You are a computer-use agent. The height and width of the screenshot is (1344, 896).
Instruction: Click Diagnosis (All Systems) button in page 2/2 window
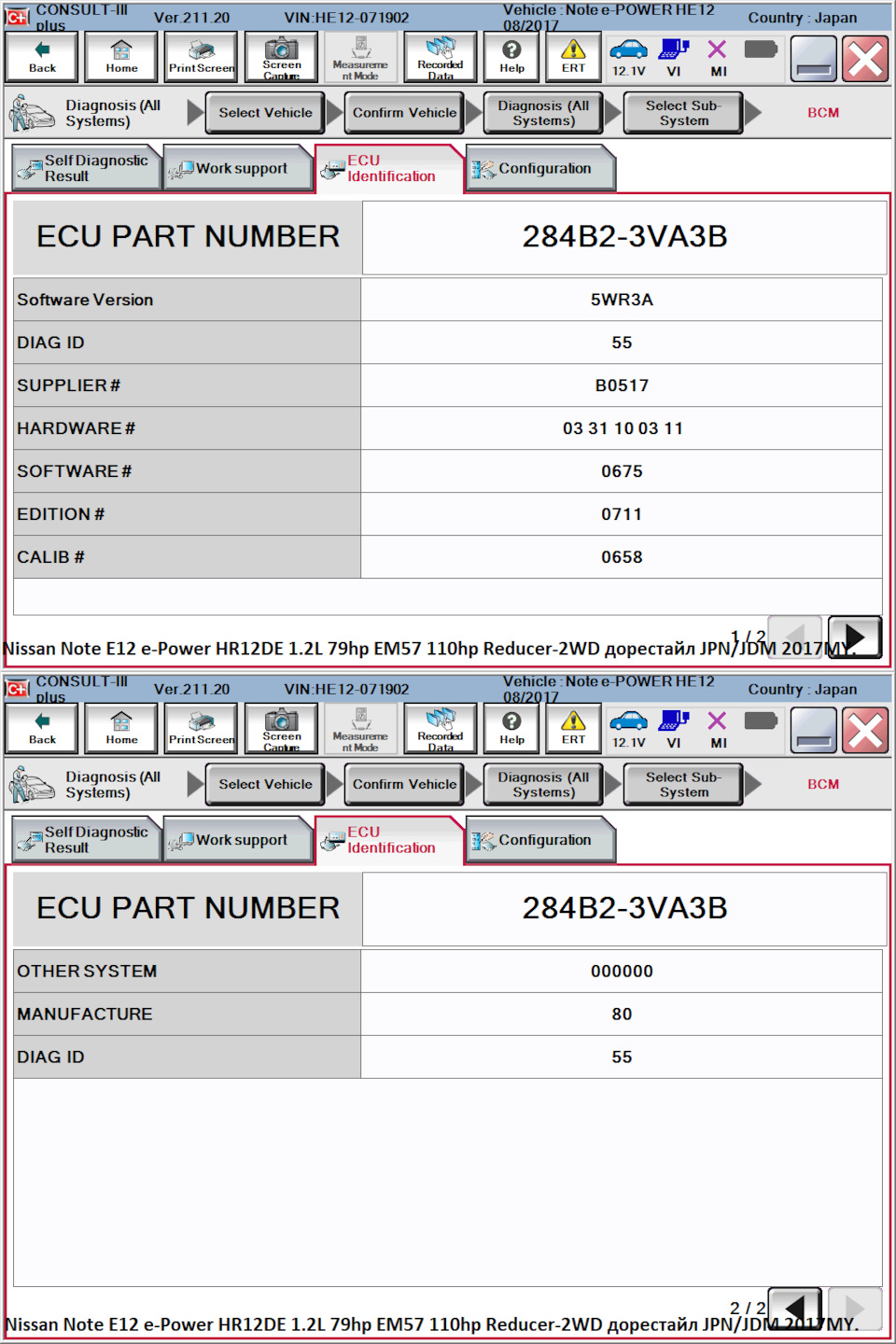543,785
